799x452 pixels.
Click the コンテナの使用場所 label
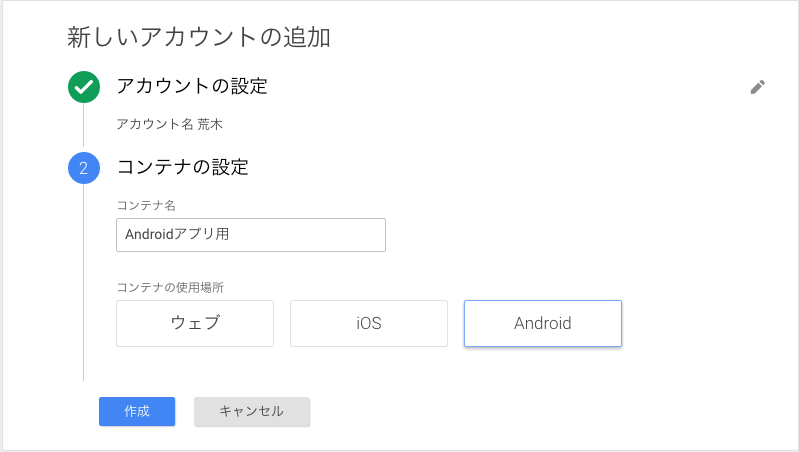pos(170,287)
